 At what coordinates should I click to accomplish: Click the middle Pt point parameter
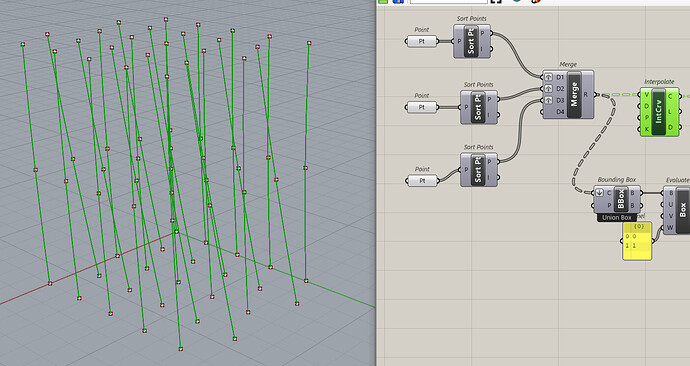point(422,107)
